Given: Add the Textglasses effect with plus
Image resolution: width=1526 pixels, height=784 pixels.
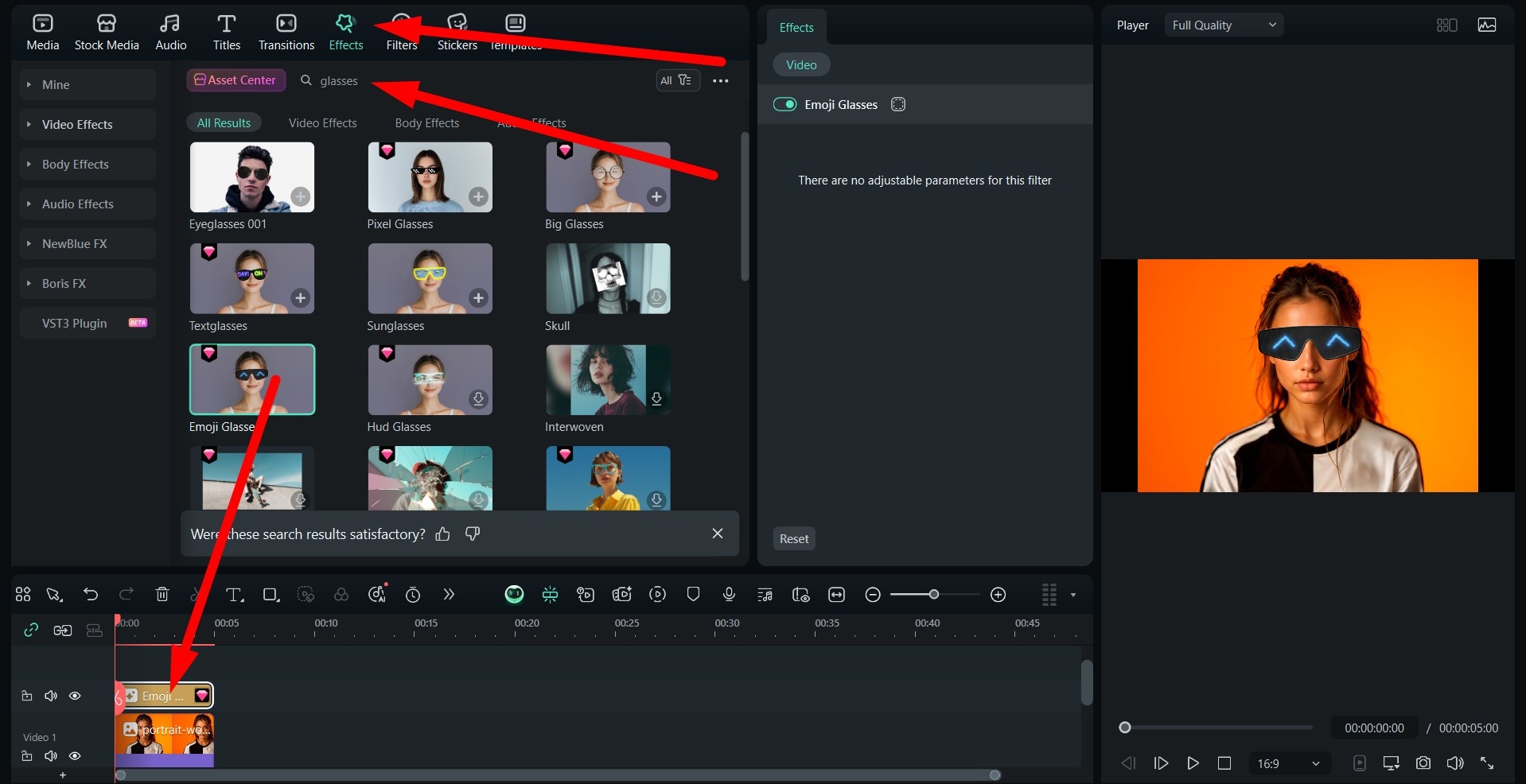Looking at the screenshot, I should 300,297.
